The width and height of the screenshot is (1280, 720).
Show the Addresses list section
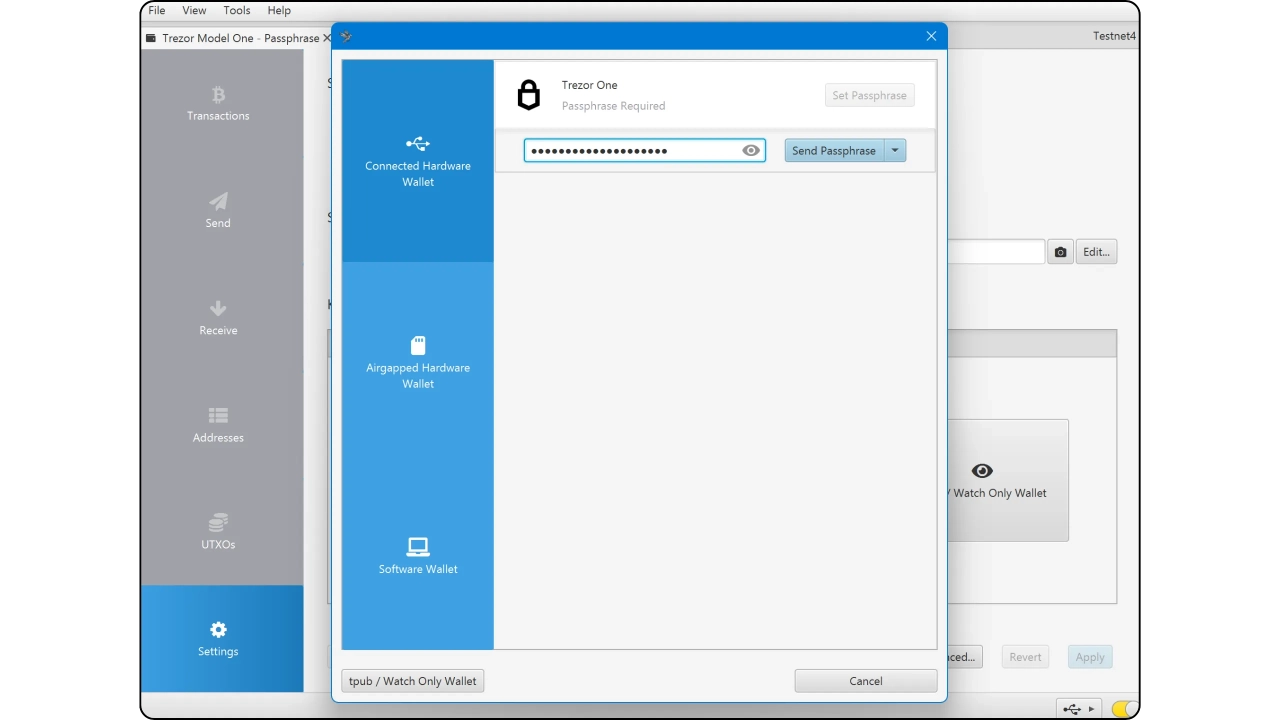[x=218, y=425]
